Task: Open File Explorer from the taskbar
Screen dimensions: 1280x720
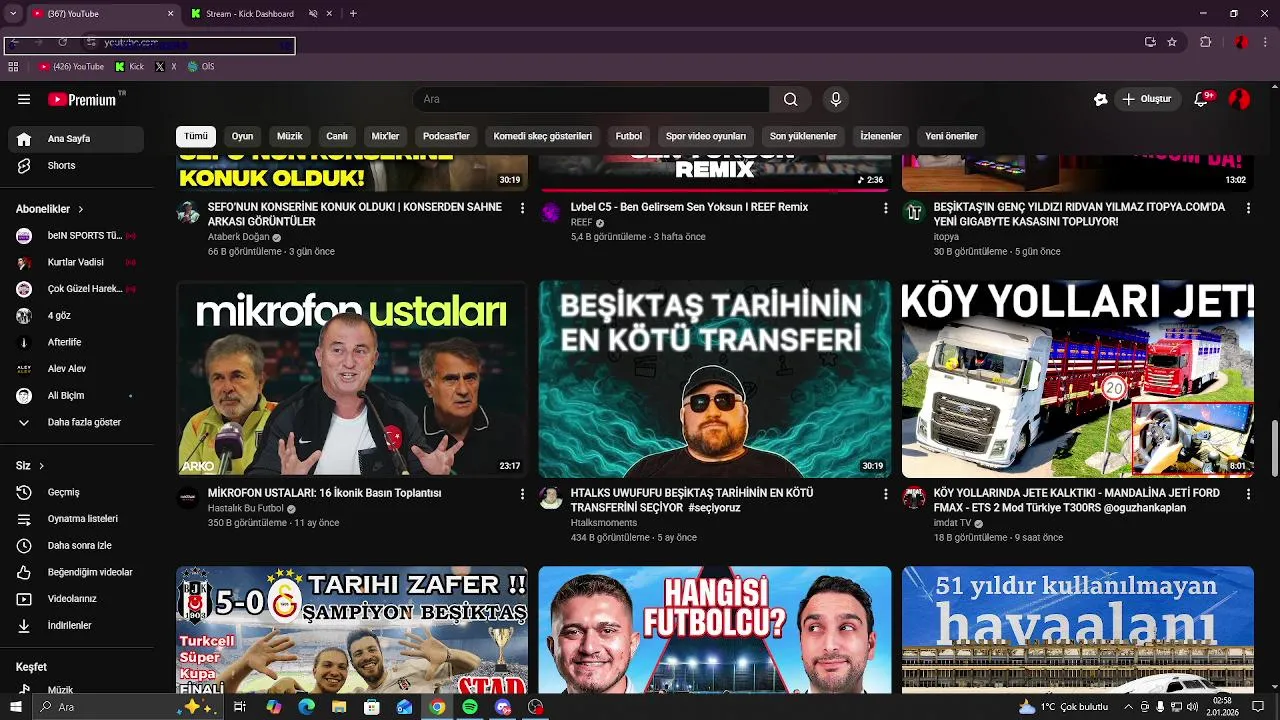Action: [339, 707]
